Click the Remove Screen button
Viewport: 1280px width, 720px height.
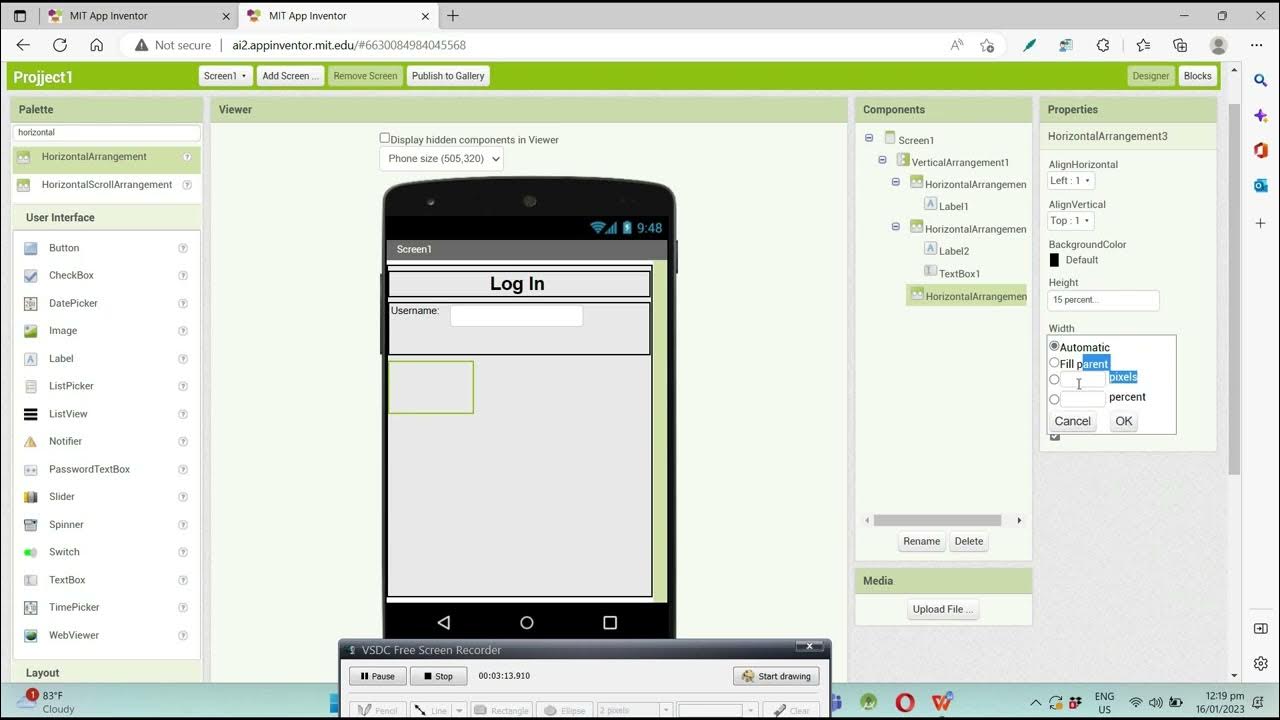(365, 76)
